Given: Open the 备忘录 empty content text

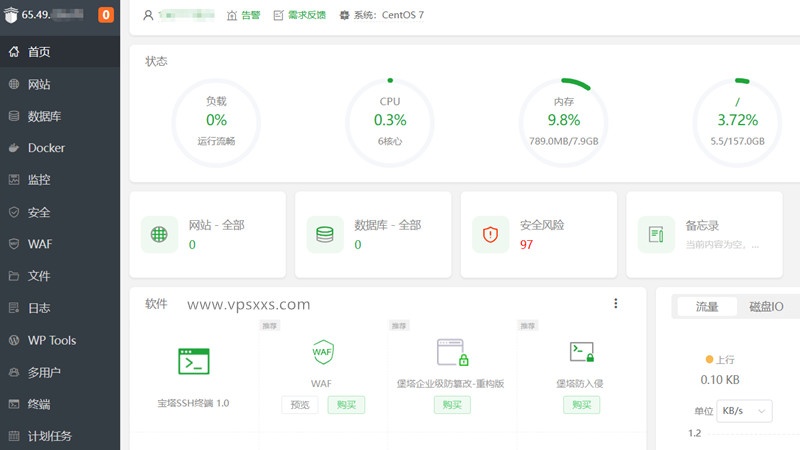Looking at the screenshot, I should [x=722, y=245].
